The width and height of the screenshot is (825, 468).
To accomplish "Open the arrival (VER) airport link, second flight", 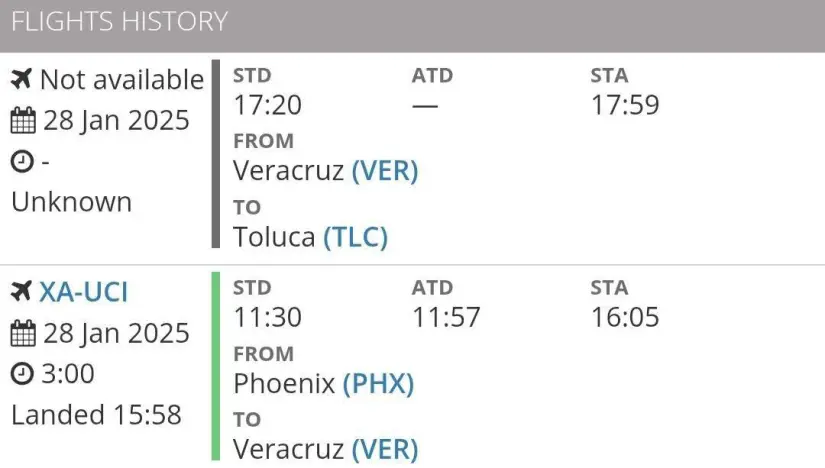I will tap(385, 449).
